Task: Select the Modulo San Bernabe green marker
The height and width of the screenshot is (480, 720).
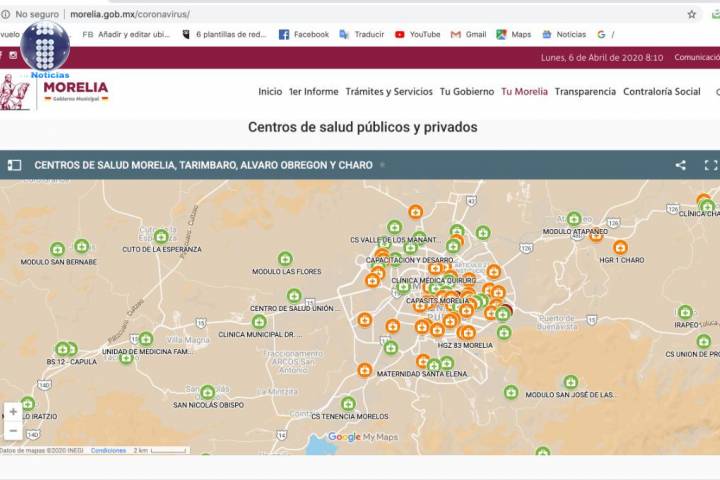Action: click(x=58, y=249)
